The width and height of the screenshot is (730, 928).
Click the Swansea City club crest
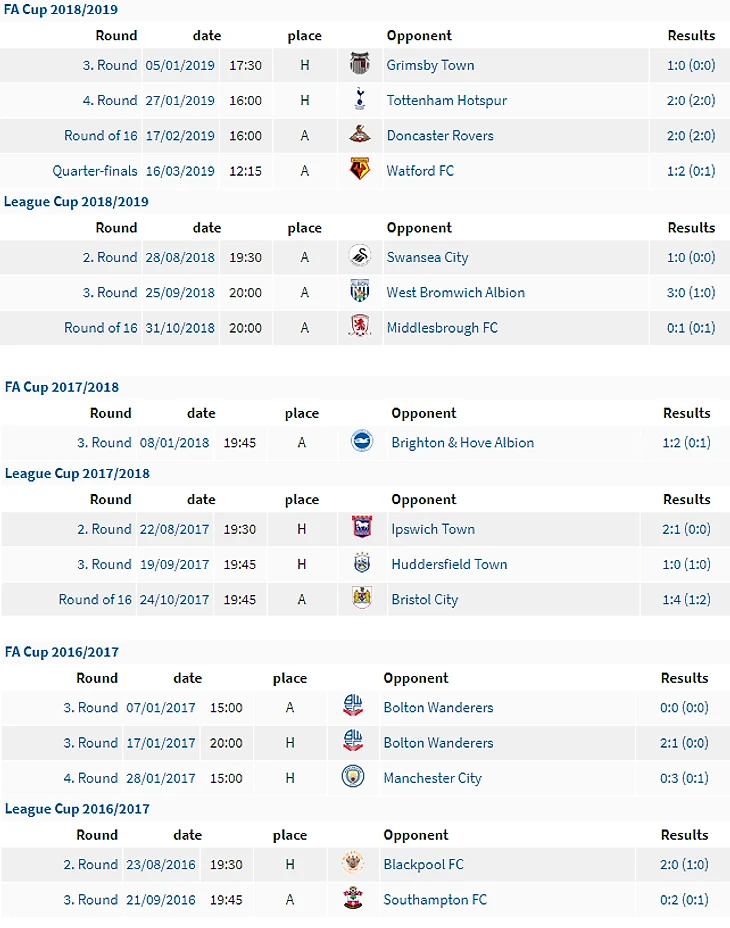[360, 257]
